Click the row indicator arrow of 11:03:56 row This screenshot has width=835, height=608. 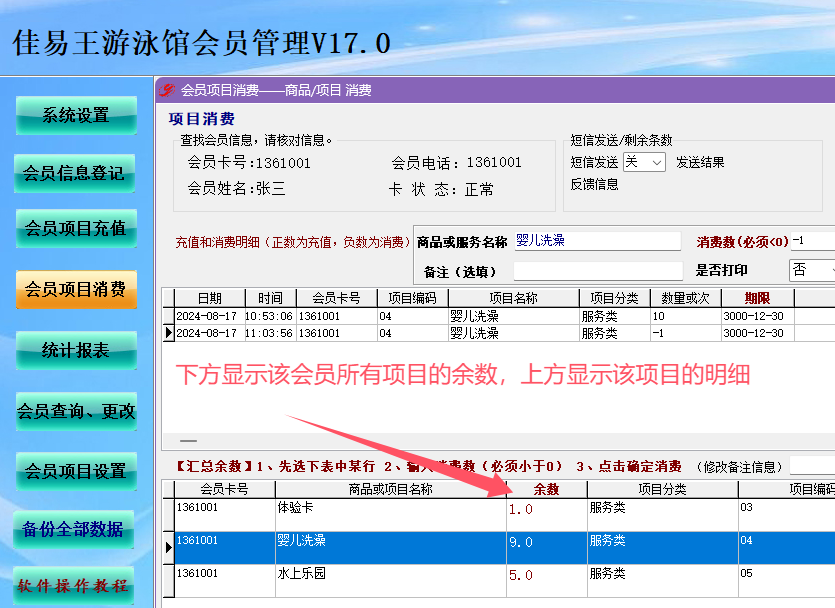[x=168, y=333]
